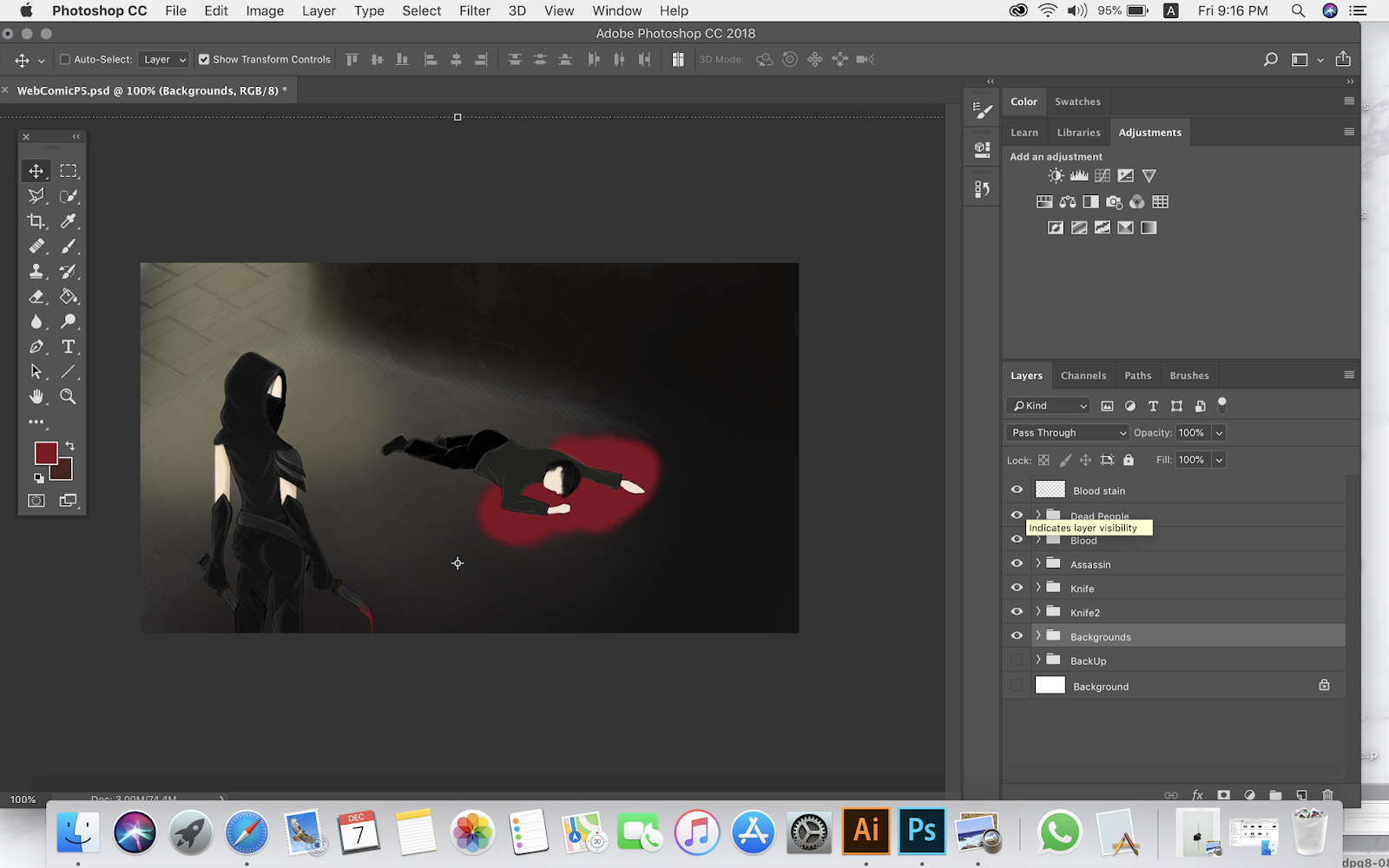
Task: Uncheck Show Transform Controls
Action: point(204,60)
